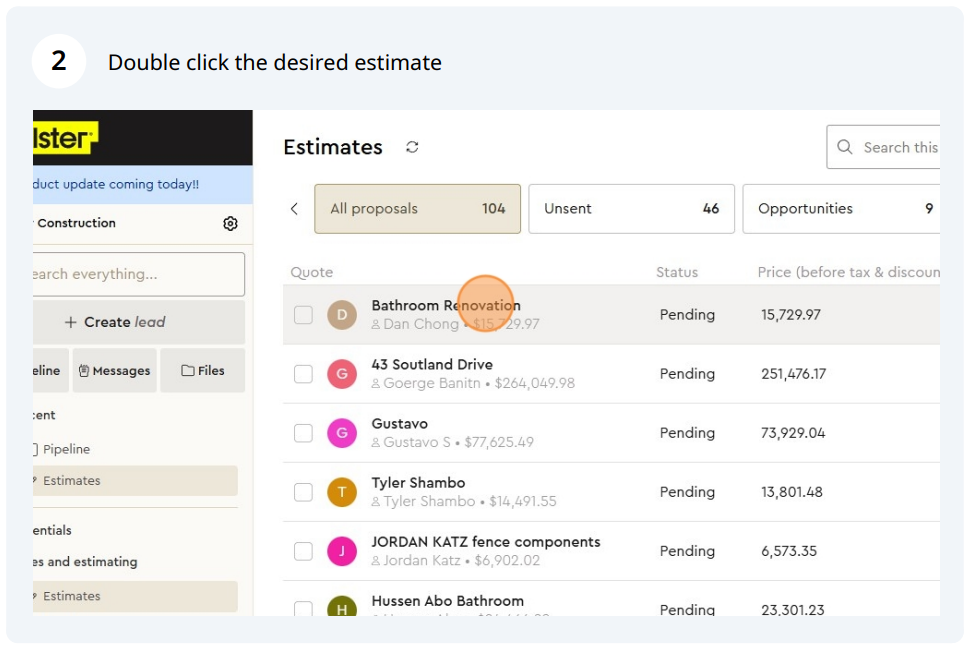Viewport: 970px width, 651px height.
Task: Open Files from the sidebar
Action: 202,371
